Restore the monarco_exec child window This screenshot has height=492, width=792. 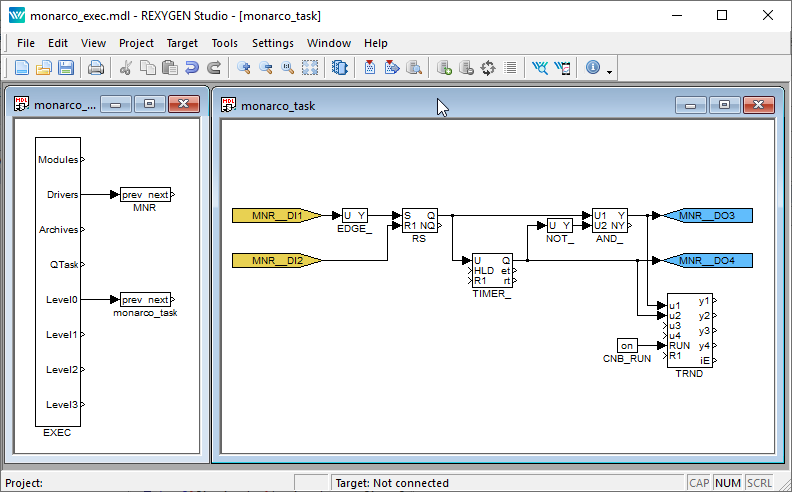click(x=150, y=104)
